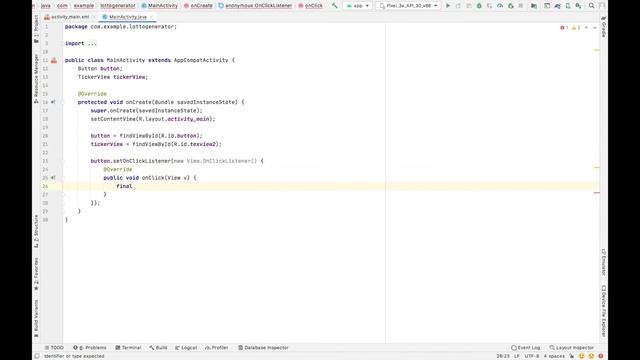Collapse the onCreate method fold marker

click(63, 102)
